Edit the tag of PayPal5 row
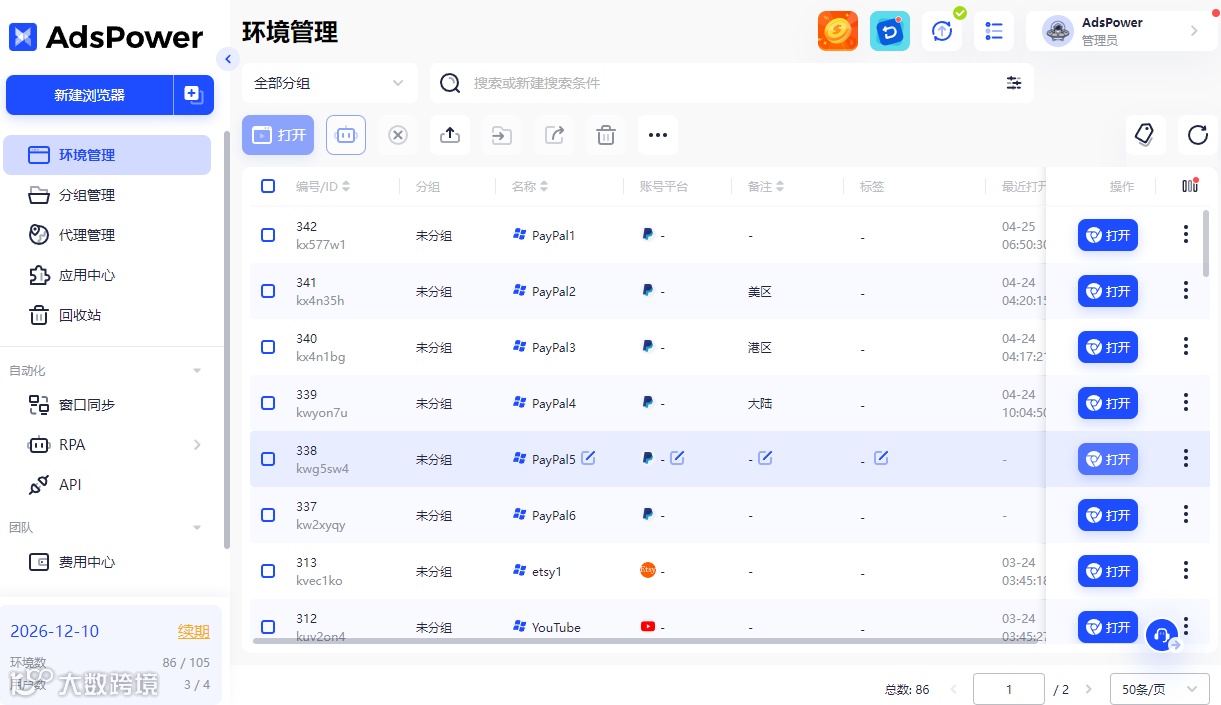The image size is (1221, 705). (x=881, y=458)
